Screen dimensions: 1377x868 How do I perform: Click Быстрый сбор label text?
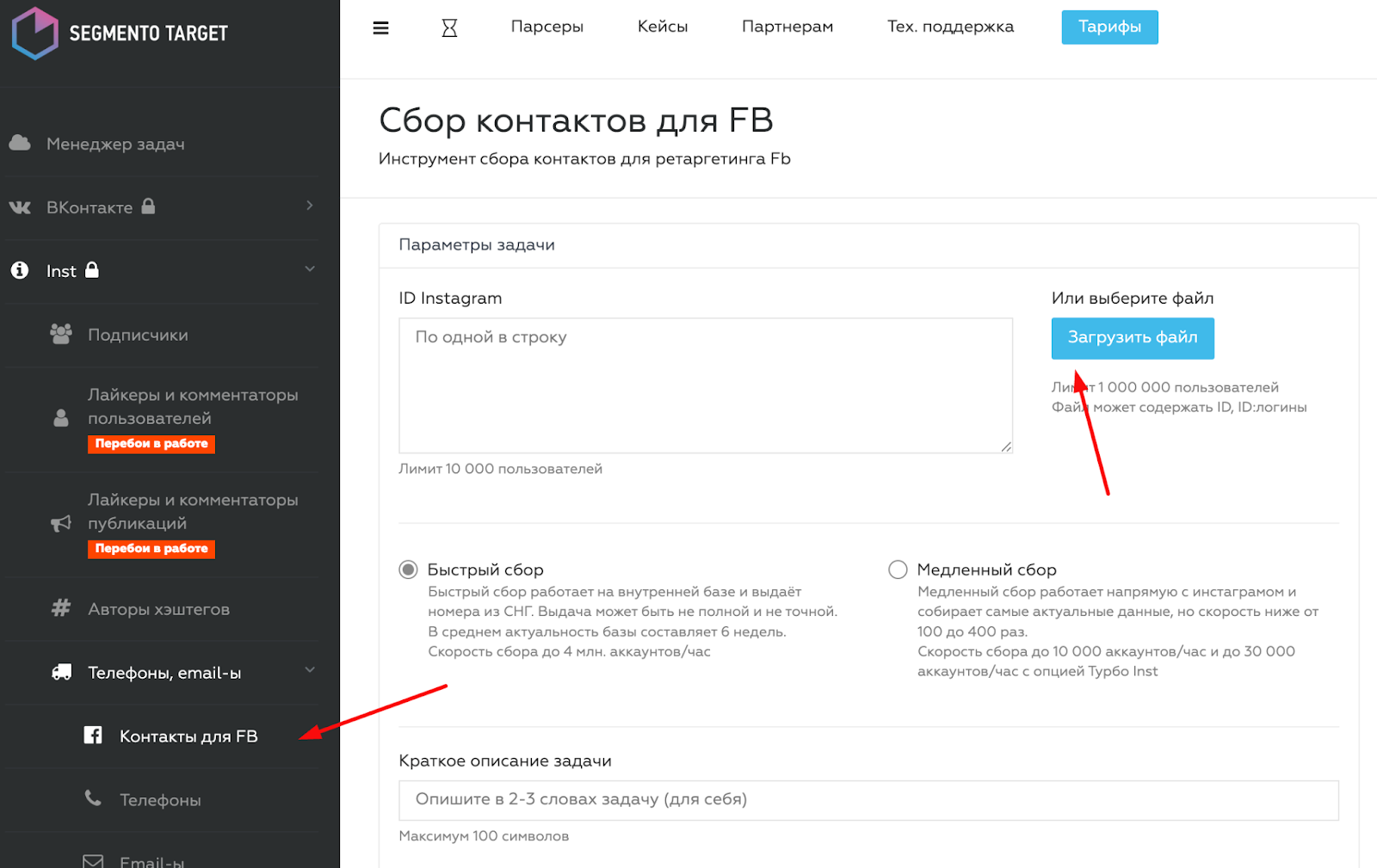pos(485,569)
